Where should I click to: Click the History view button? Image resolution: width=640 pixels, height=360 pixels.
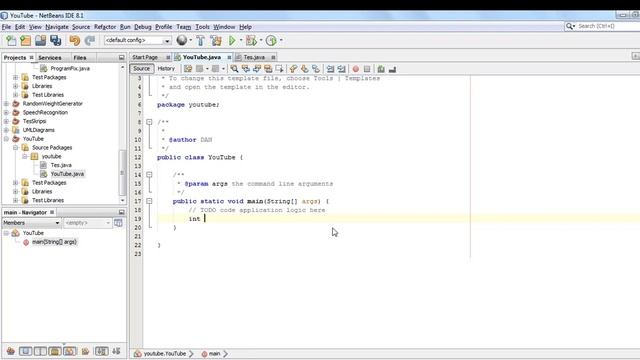[x=166, y=69]
